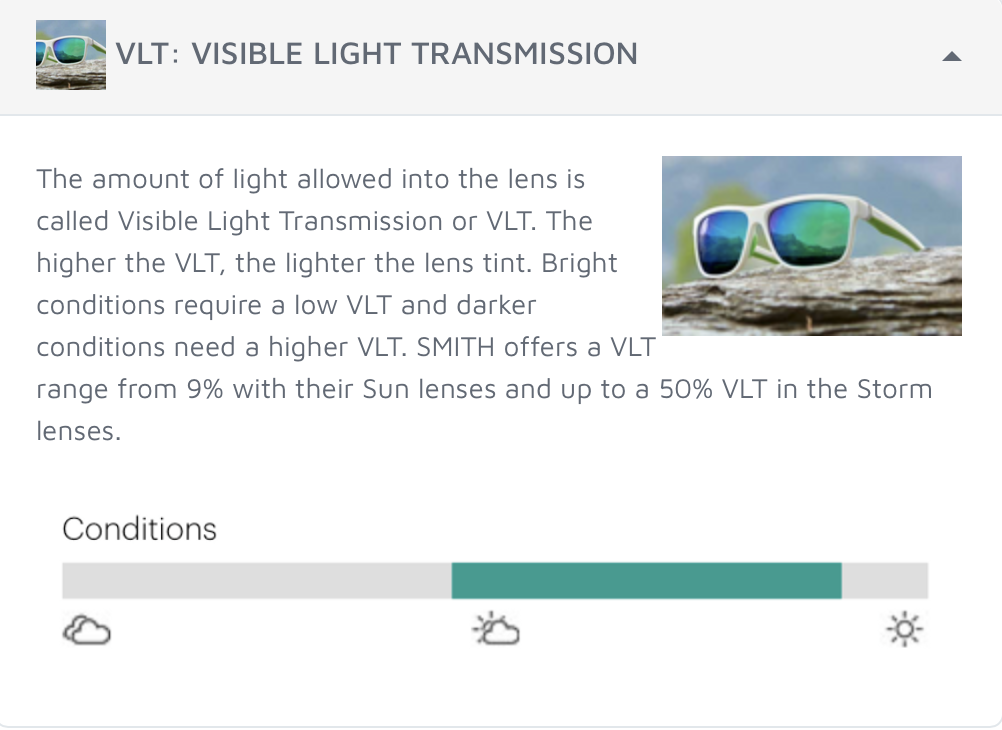Select the overcast cloud icon
1002x730 pixels.
pyautogui.click(x=87, y=630)
